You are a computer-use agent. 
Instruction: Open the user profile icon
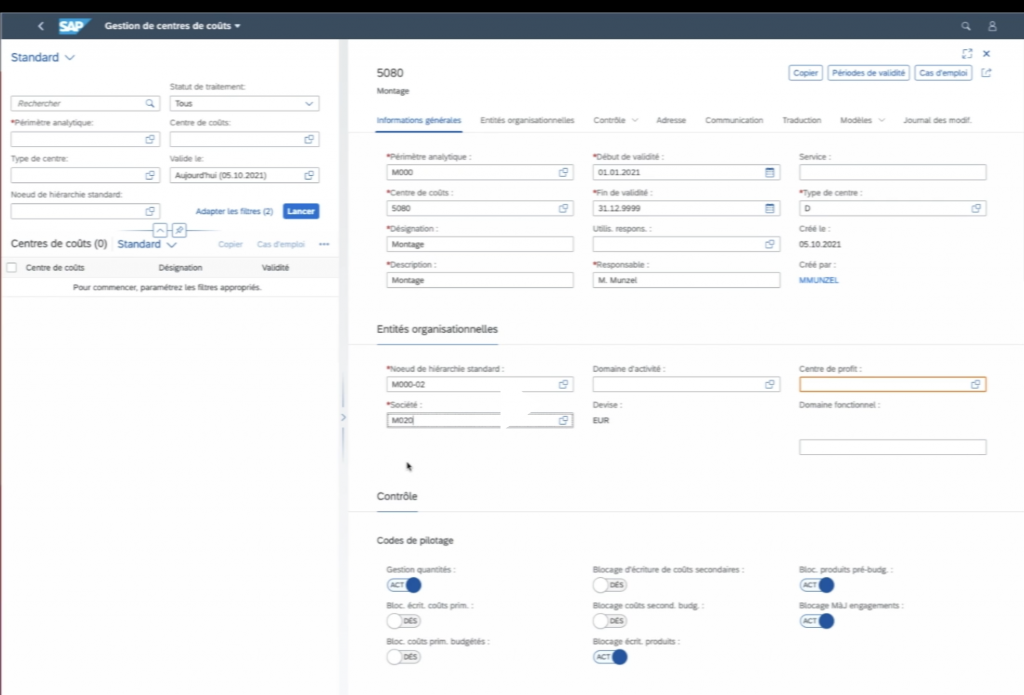click(x=992, y=26)
